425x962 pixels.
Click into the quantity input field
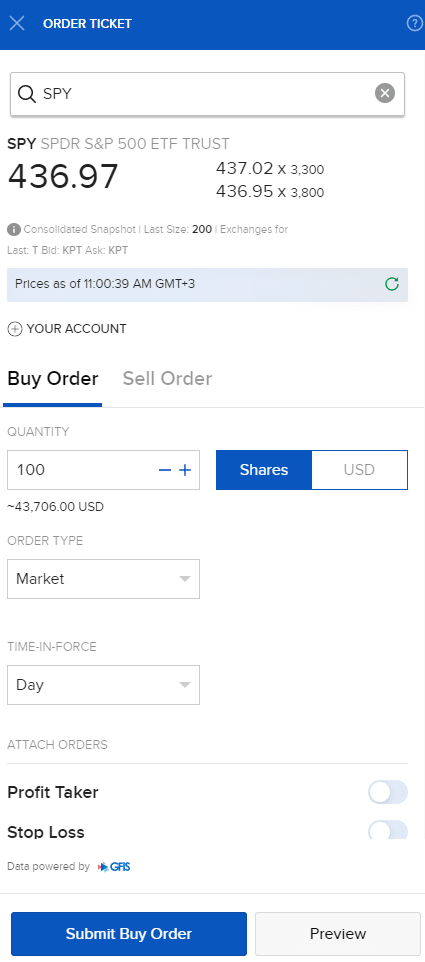click(83, 470)
